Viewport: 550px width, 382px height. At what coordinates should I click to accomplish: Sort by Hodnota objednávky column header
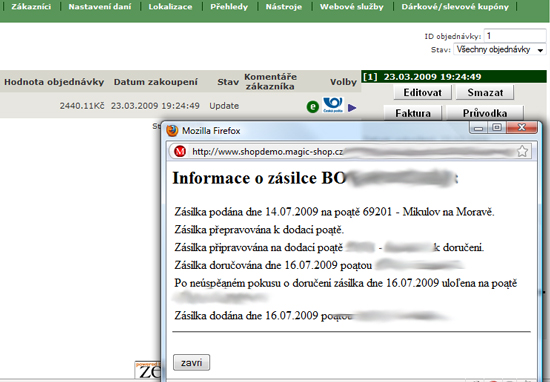[54, 82]
